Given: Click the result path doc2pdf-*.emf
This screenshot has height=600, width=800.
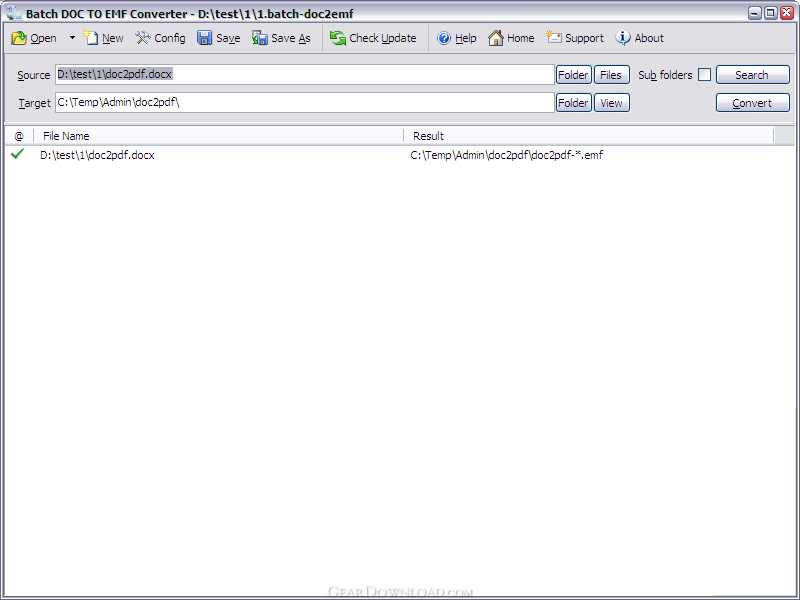Looking at the screenshot, I should (x=507, y=155).
